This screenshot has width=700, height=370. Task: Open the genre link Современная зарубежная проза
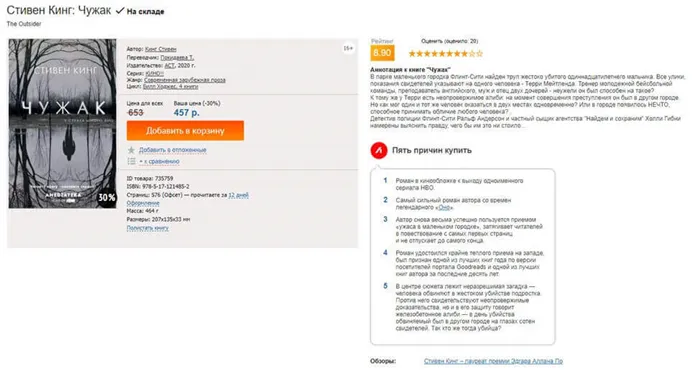[185, 80]
